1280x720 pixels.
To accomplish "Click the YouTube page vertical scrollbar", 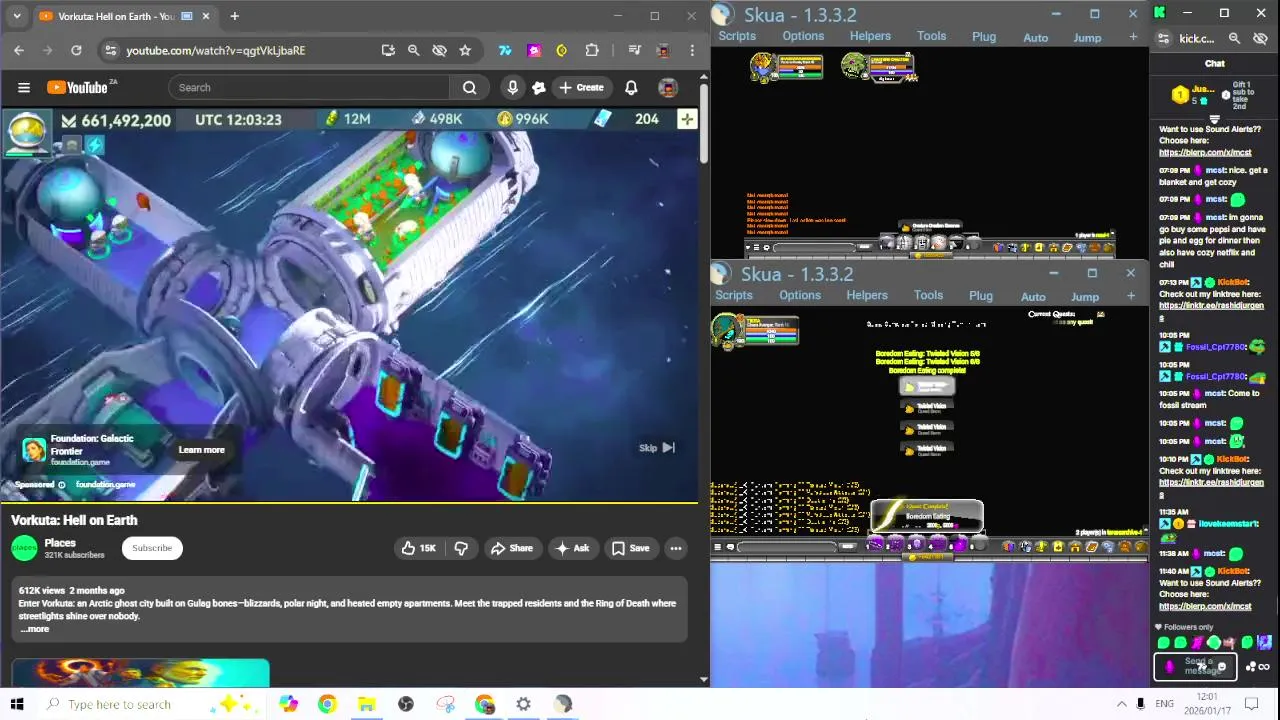I will pyautogui.click(x=703, y=125).
